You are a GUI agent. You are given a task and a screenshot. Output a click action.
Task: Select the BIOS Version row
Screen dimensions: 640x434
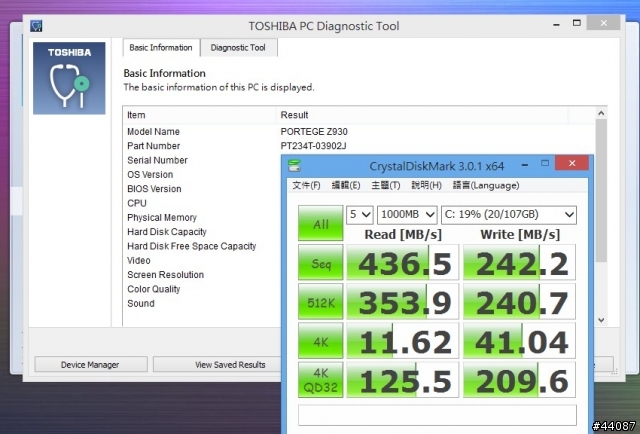coord(202,189)
